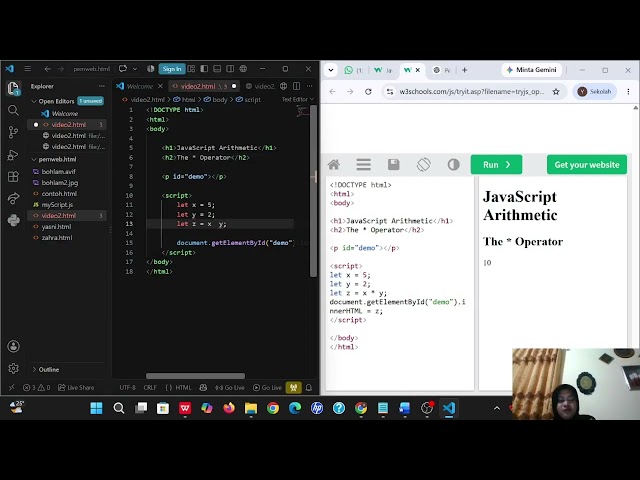Open Extensions view in VS Code
The image size is (640, 480).
(13, 177)
